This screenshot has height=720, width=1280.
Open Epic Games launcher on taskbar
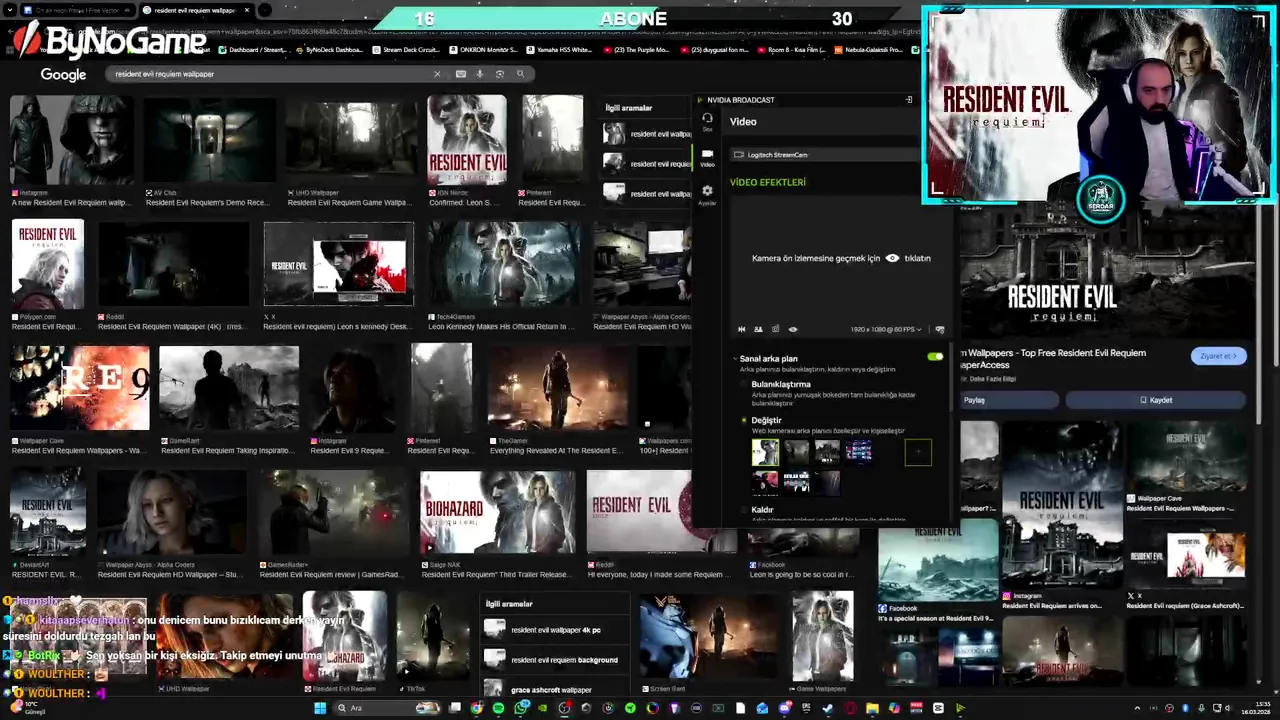click(806, 708)
